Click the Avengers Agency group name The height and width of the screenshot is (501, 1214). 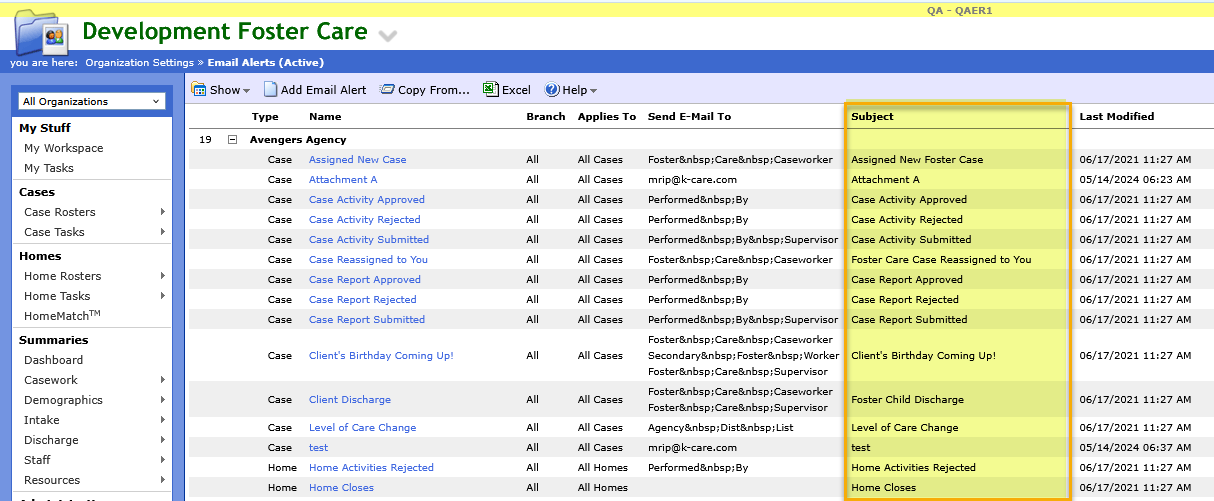[x=298, y=140]
